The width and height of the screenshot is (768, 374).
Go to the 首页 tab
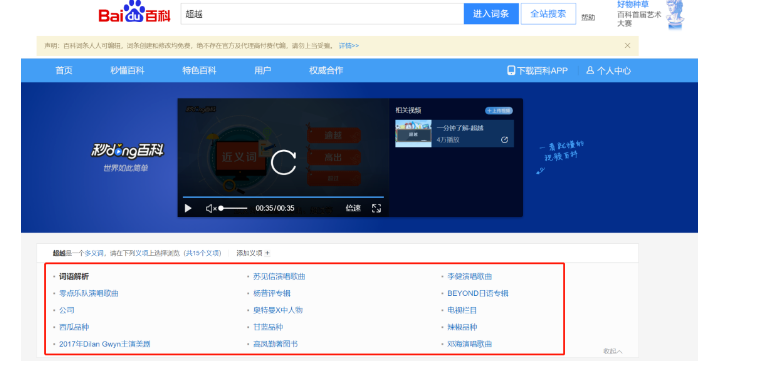coord(64,70)
